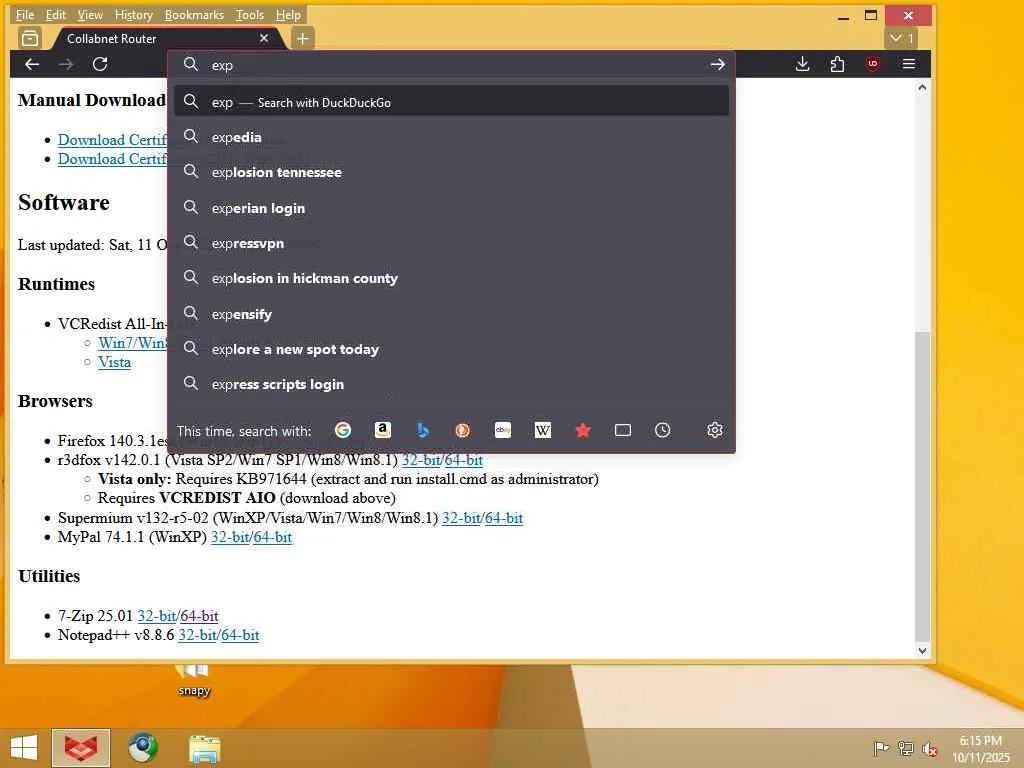
Task: Open search settings gear in urlbar panel
Action: (714, 430)
